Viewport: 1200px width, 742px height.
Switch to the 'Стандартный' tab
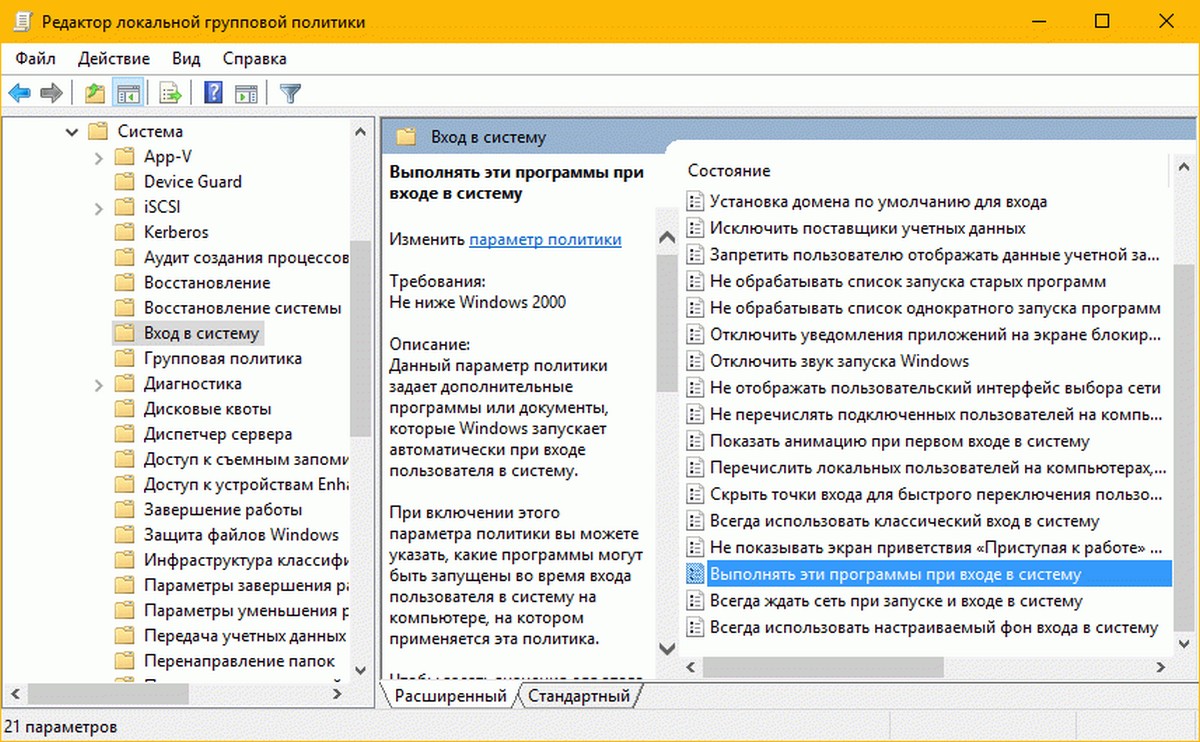[579, 696]
